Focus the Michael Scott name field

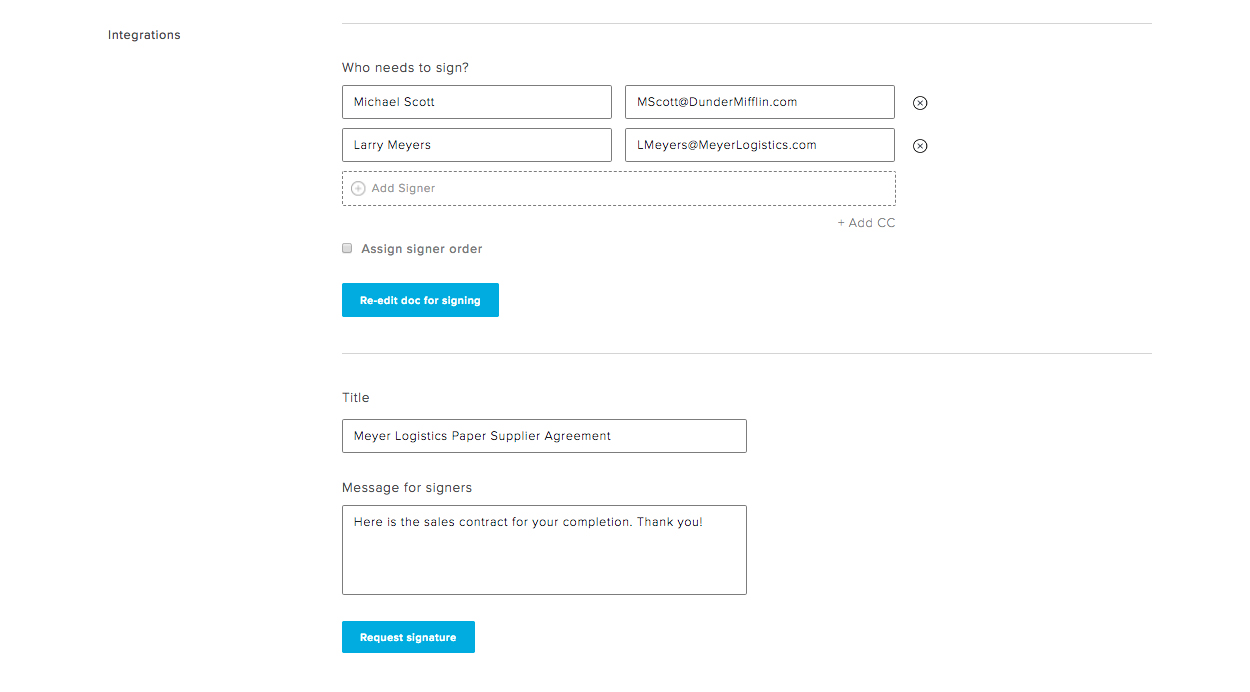tap(476, 102)
